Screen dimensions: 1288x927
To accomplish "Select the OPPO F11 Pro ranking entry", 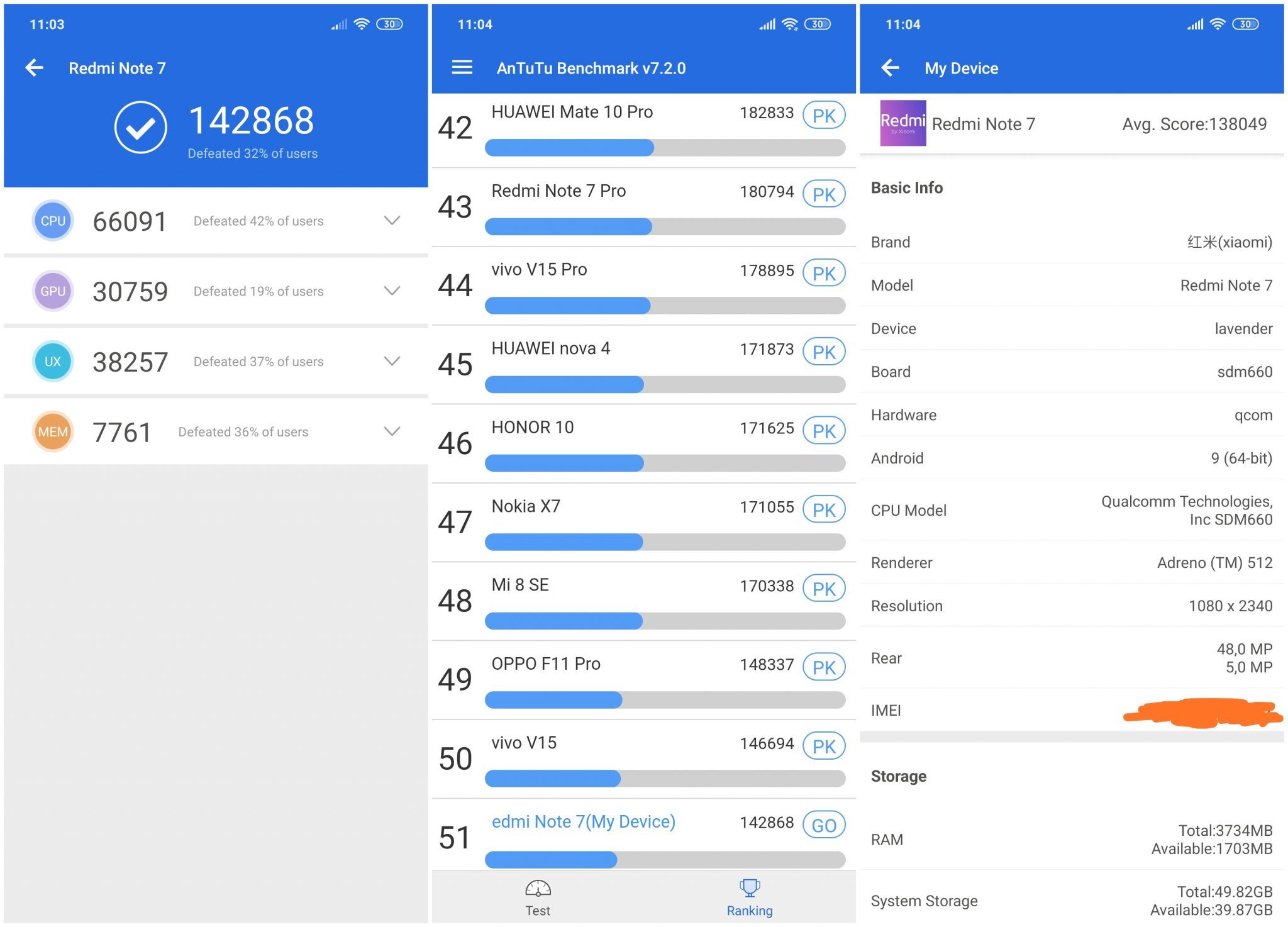I will click(643, 680).
